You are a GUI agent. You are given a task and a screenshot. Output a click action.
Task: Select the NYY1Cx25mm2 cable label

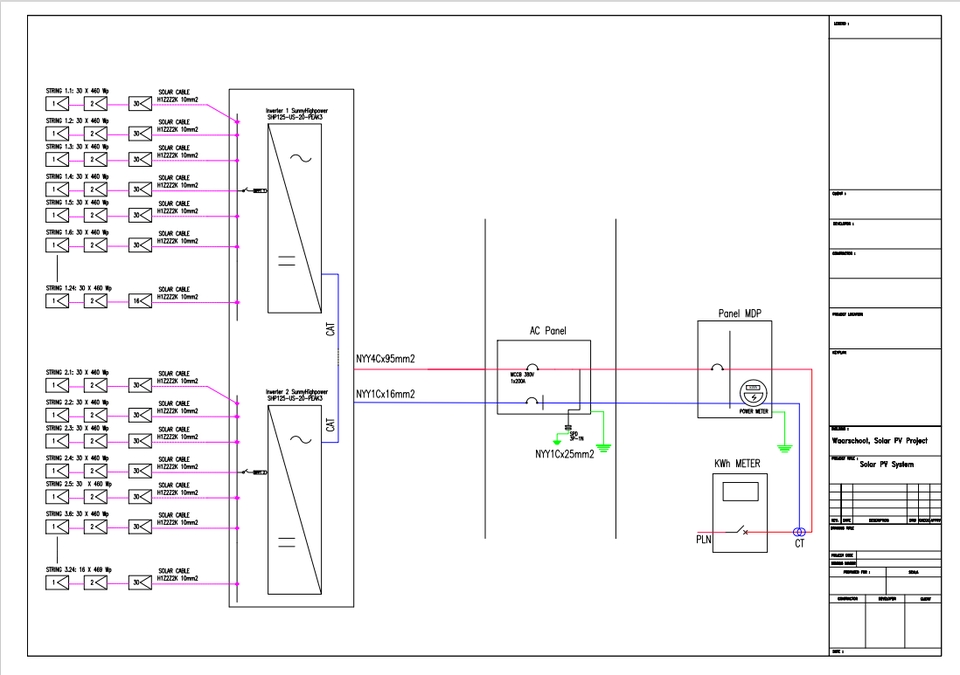point(564,454)
